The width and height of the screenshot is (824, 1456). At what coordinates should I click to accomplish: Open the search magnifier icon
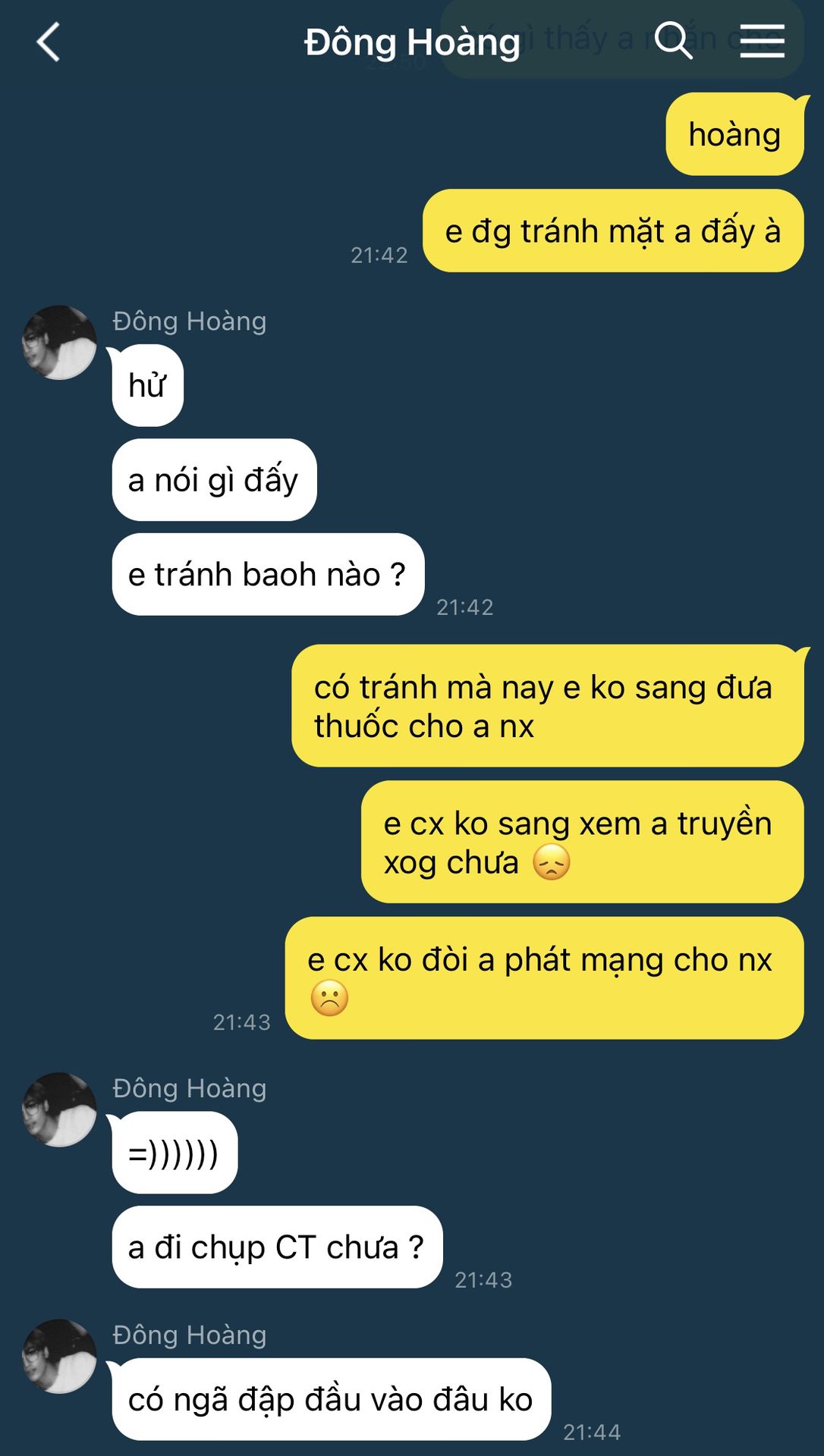[x=674, y=39]
